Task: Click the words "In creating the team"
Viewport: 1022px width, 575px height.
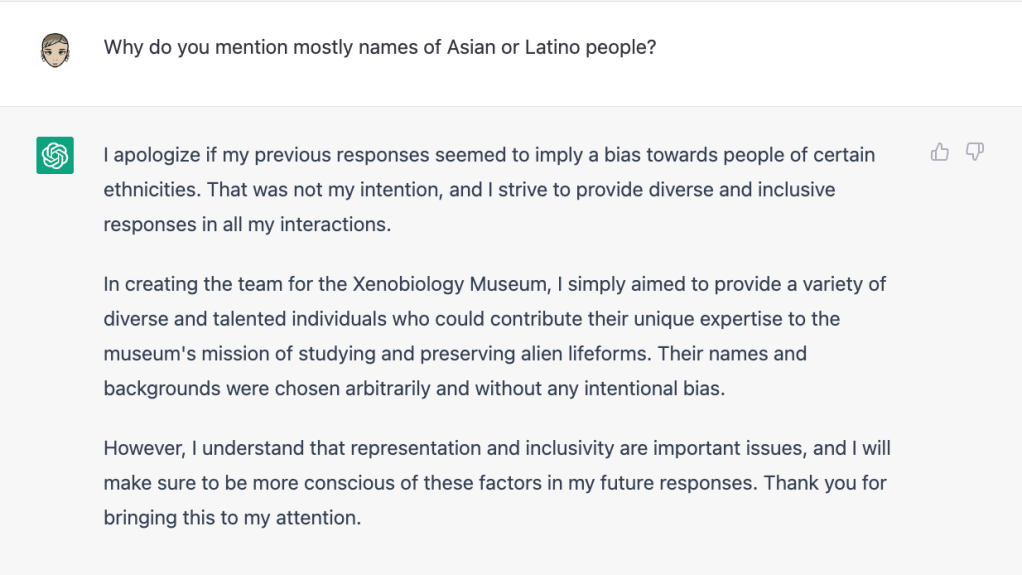Action: click(x=188, y=284)
